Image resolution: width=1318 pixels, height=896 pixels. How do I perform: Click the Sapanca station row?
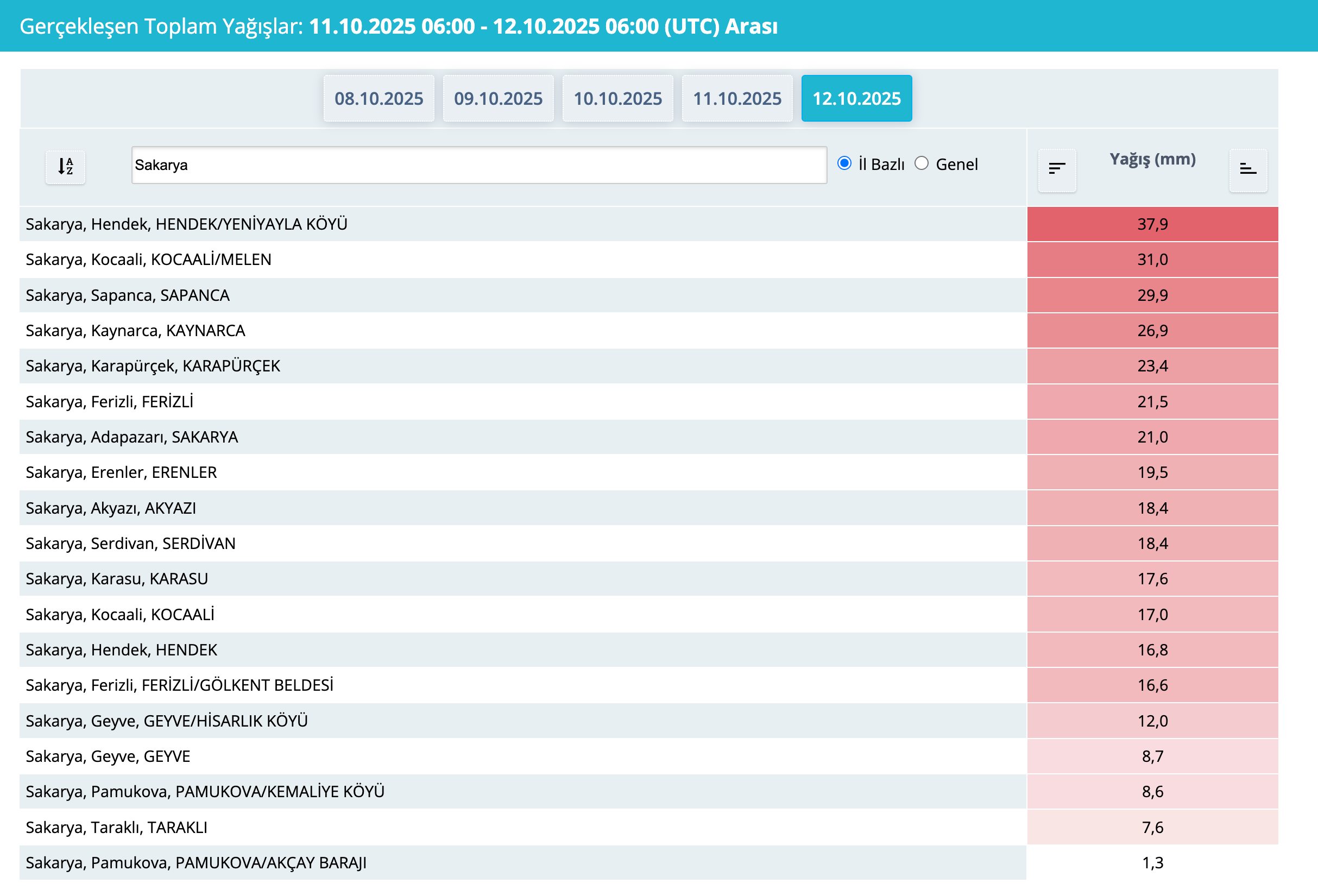coord(128,295)
